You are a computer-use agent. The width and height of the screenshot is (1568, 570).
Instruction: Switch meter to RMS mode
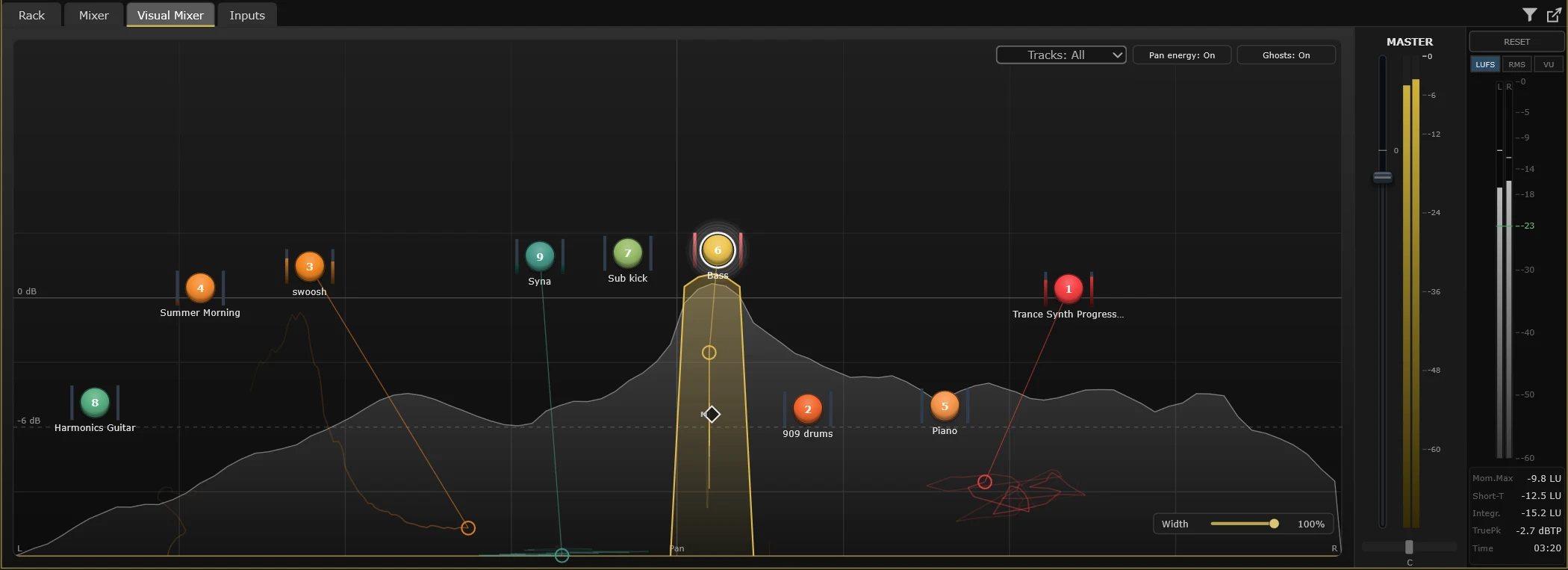click(1516, 64)
